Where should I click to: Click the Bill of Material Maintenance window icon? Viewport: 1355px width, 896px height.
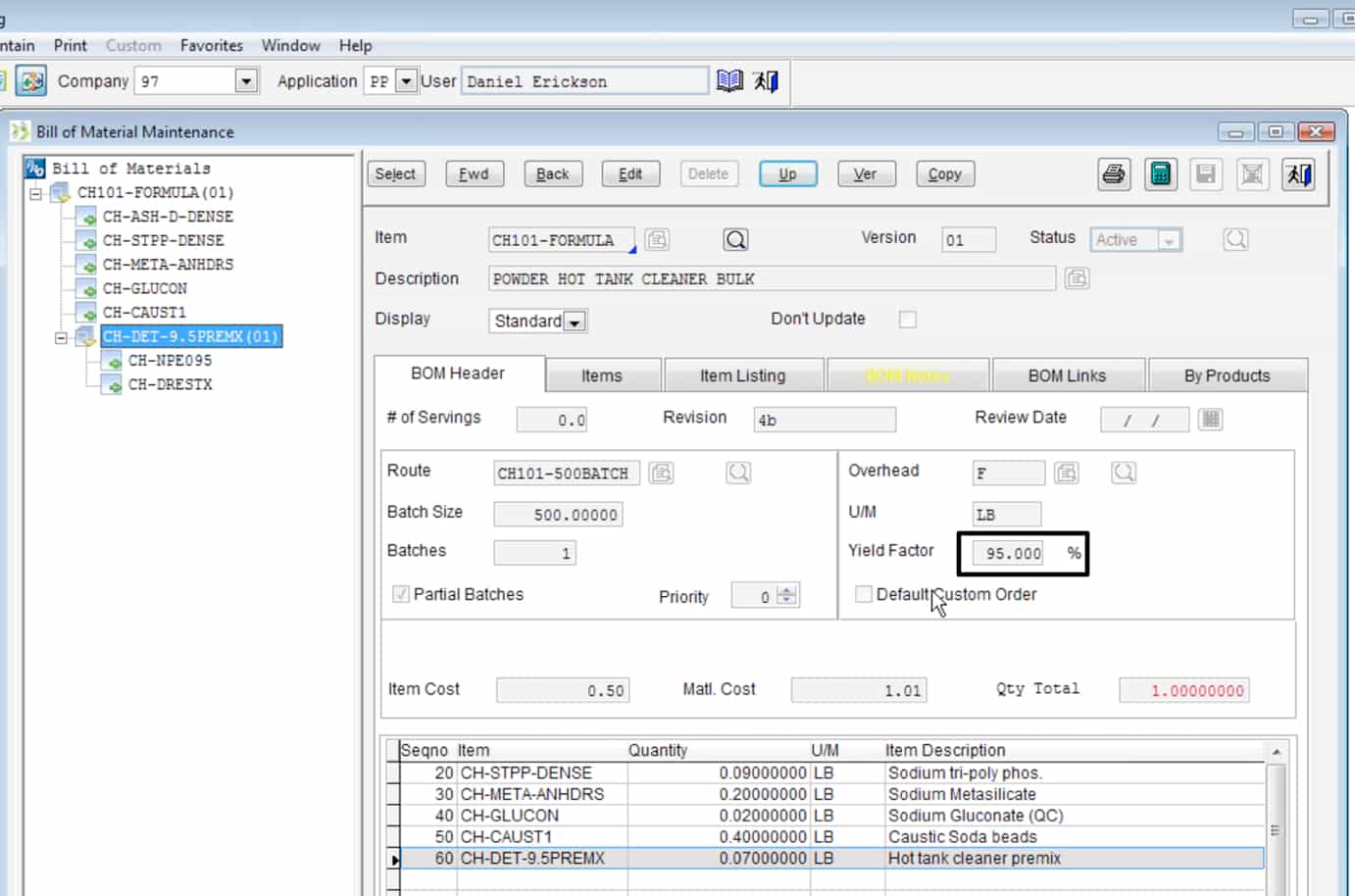pos(20,131)
